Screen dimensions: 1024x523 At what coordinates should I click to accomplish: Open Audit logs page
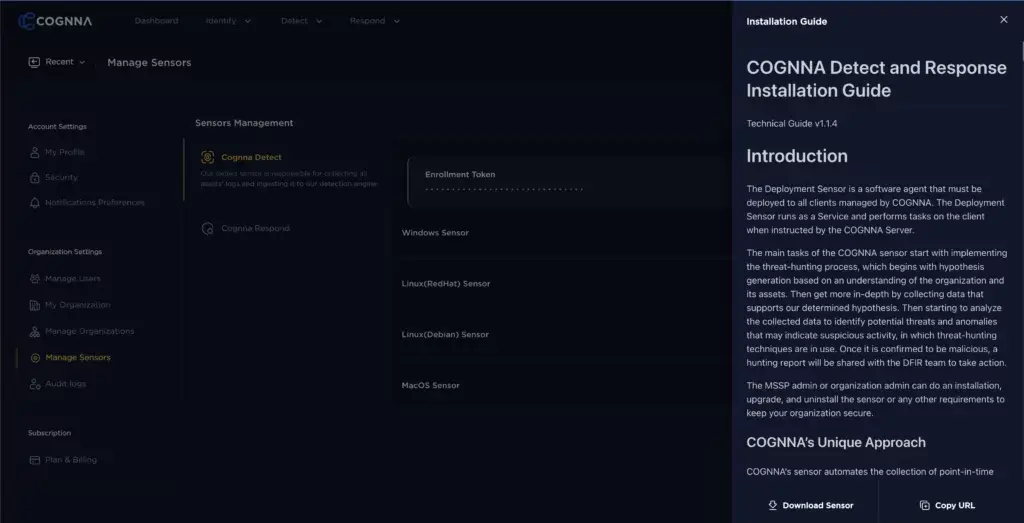65,384
